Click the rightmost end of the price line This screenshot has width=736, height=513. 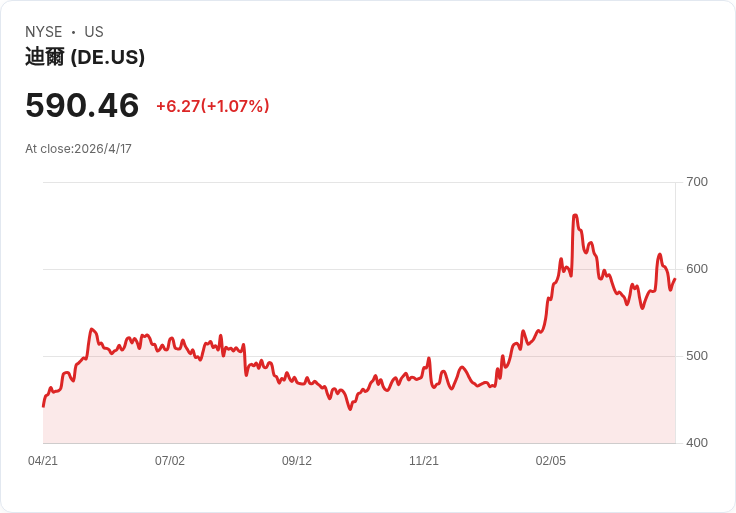click(675, 279)
